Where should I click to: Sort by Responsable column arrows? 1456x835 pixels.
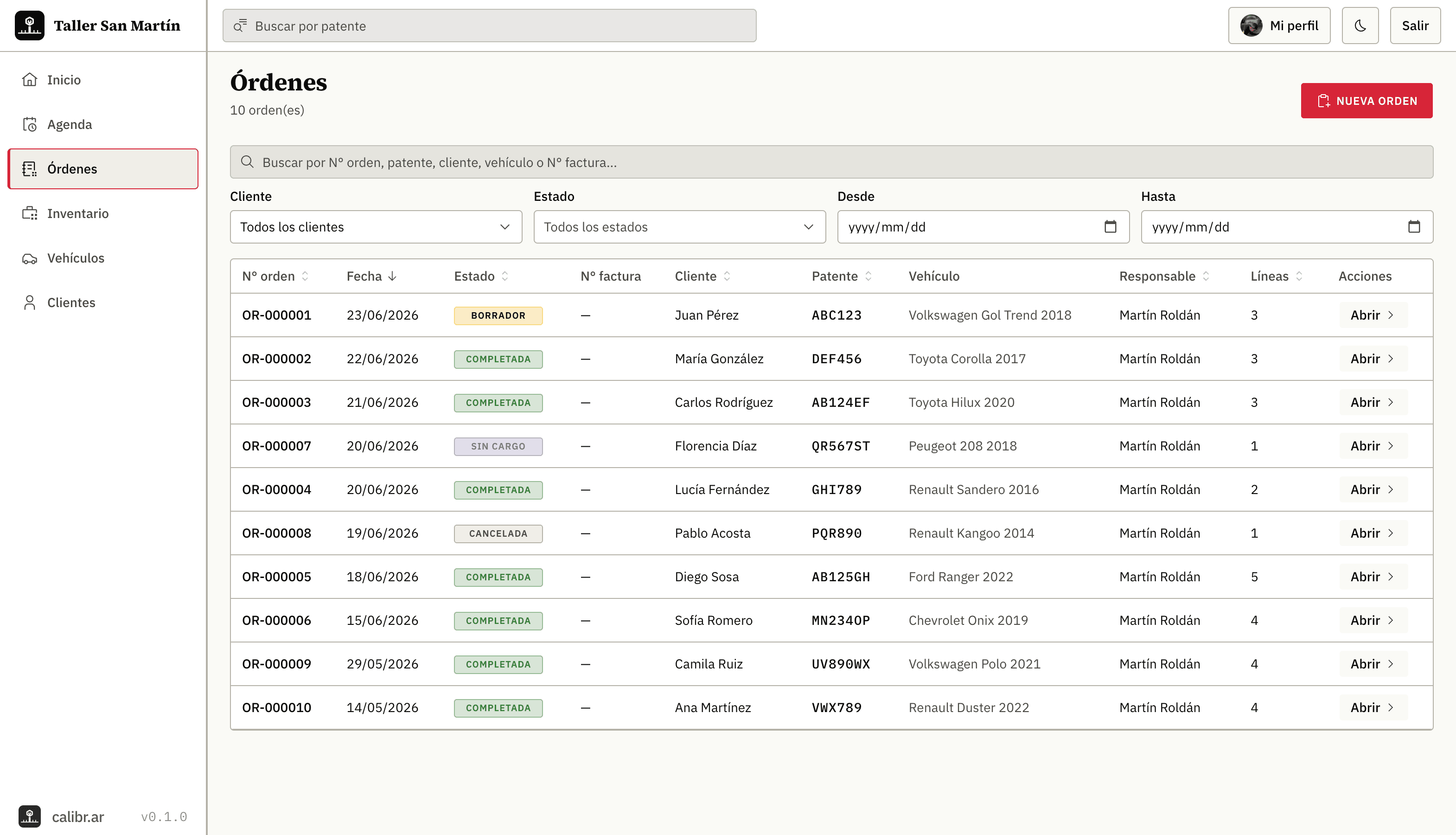pos(1206,276)
